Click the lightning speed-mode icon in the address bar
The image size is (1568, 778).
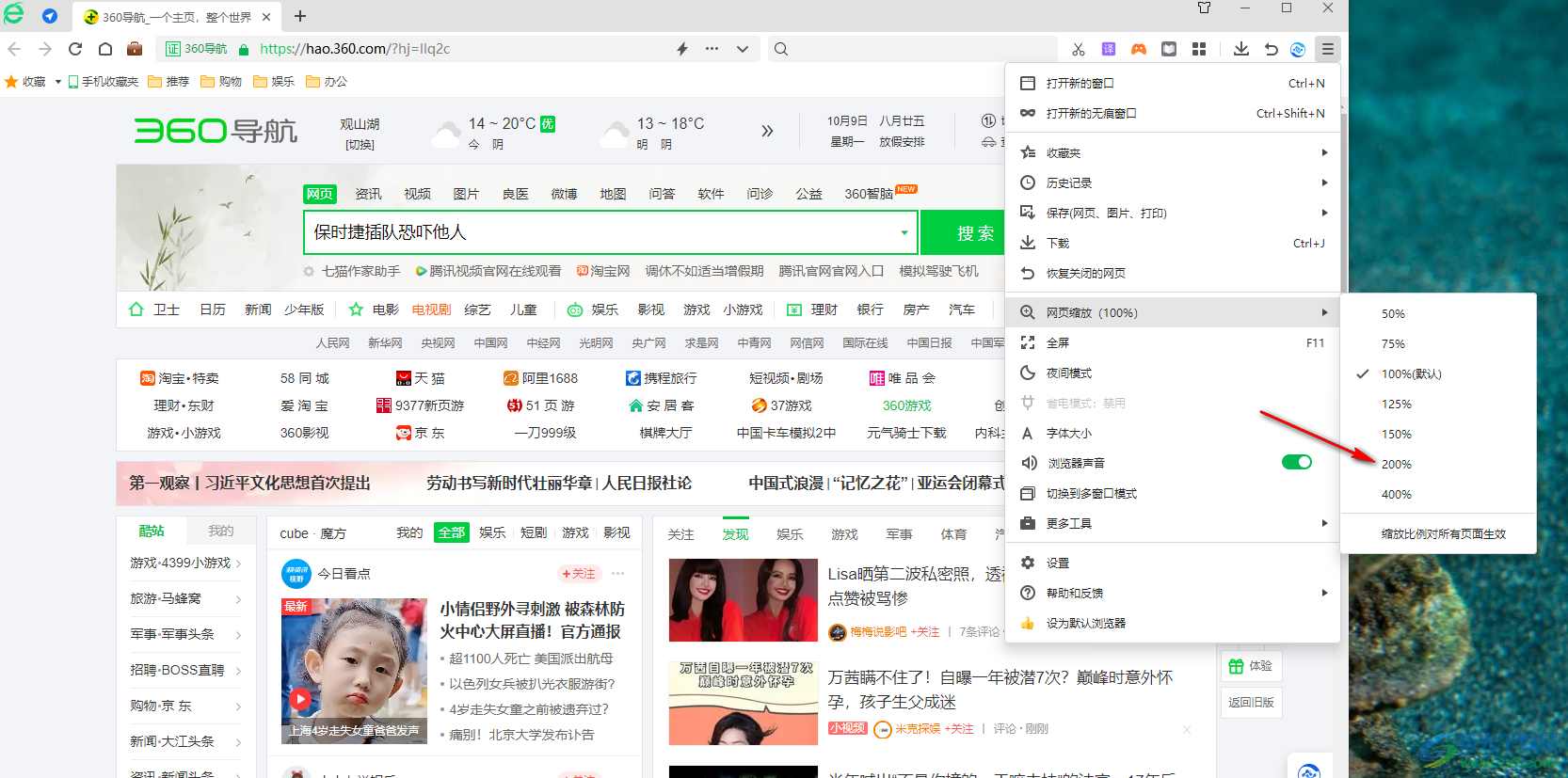(682, 49)
